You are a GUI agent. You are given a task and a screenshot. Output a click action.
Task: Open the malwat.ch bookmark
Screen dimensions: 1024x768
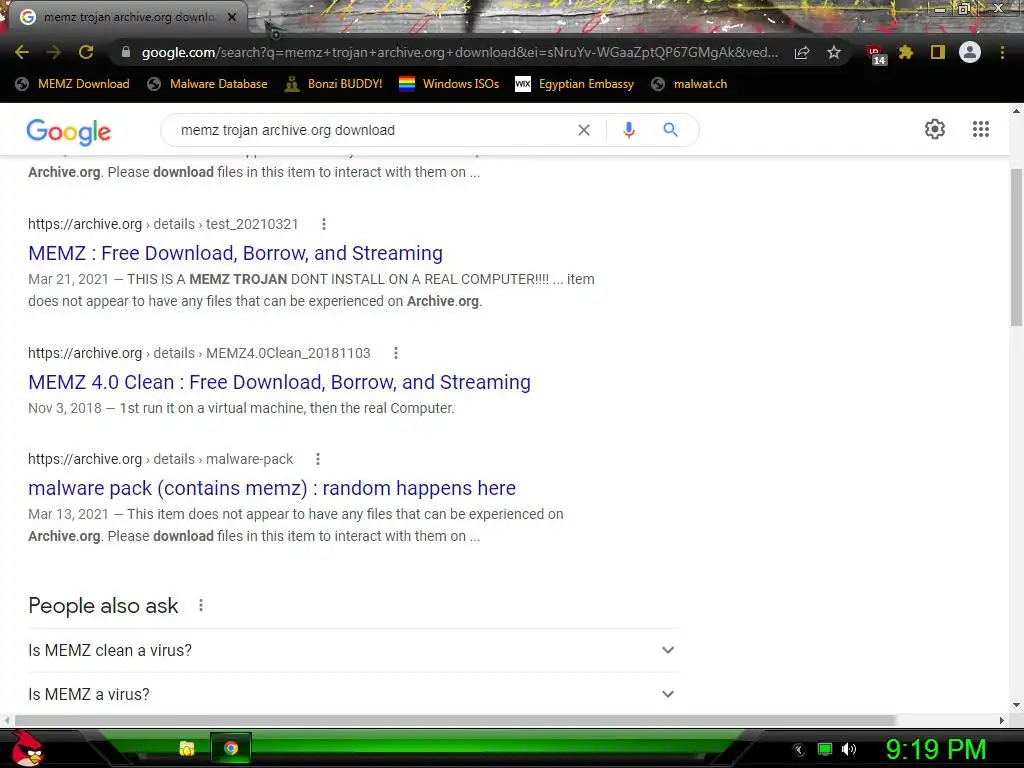[689, 84]
